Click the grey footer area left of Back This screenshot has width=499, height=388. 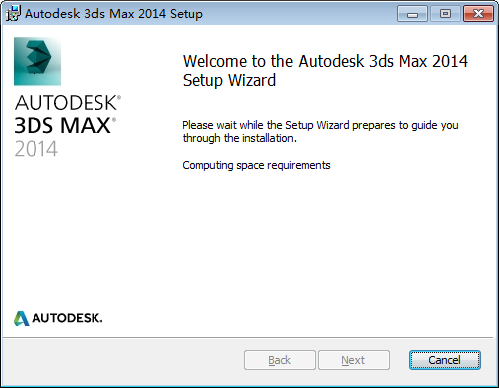click(x=123, y=361)
